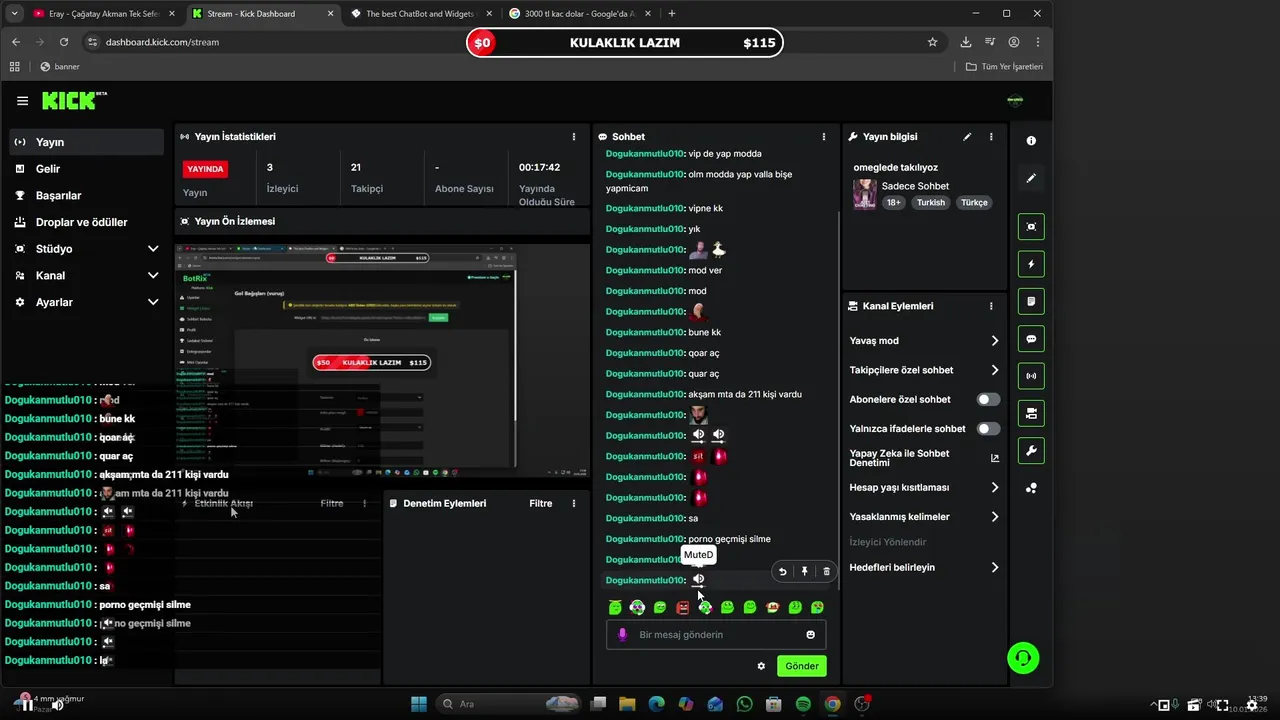Toggle note page icon in right rail
The width and height of the screenshot is (1280, 720).
1031,301
